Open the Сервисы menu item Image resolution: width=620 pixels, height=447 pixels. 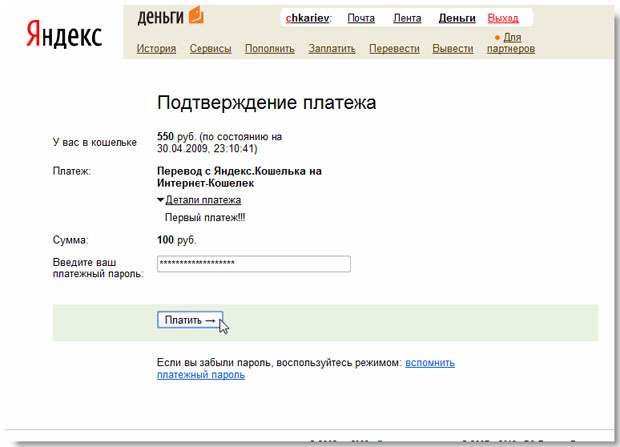(210, 49)
